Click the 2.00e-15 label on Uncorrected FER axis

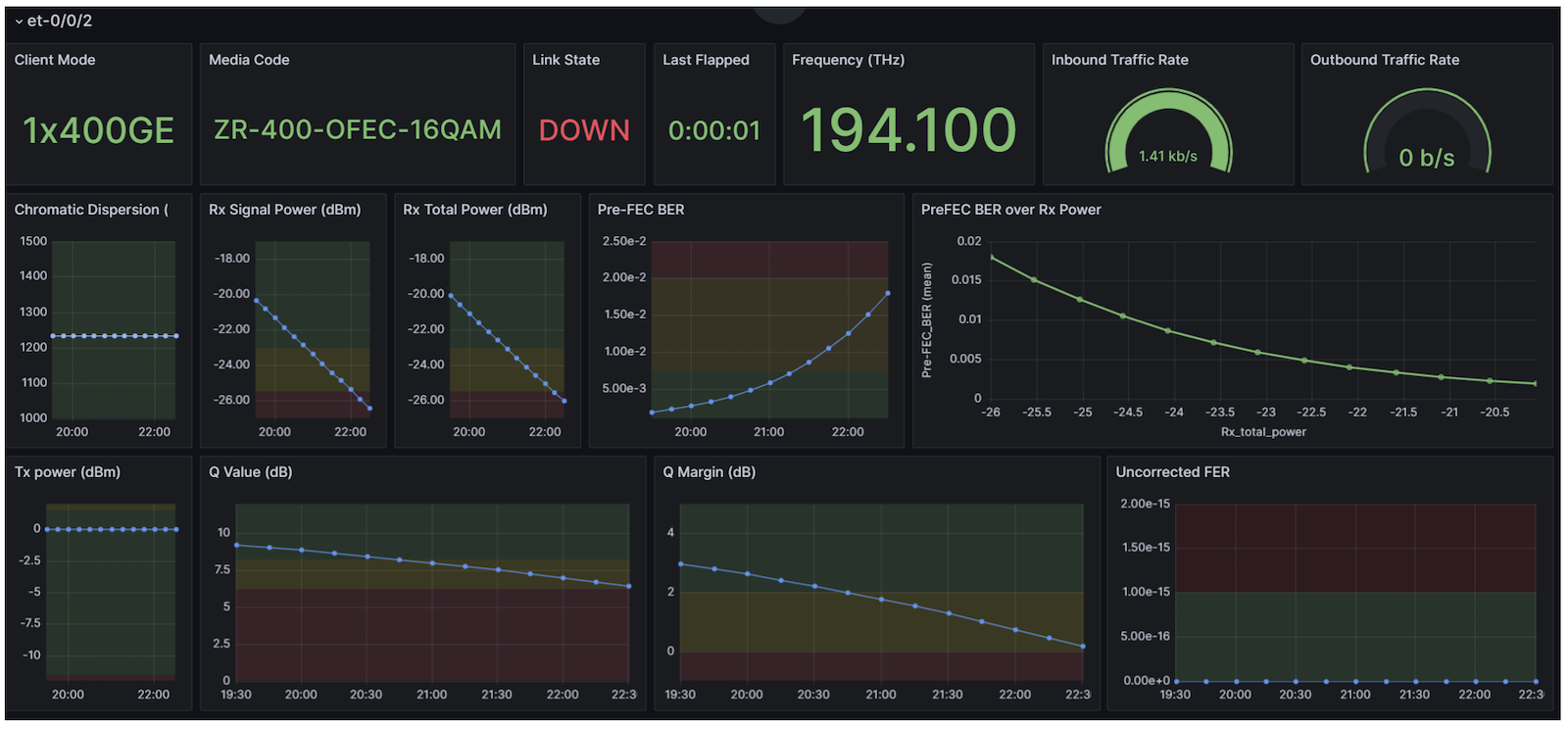point(1145,504)
